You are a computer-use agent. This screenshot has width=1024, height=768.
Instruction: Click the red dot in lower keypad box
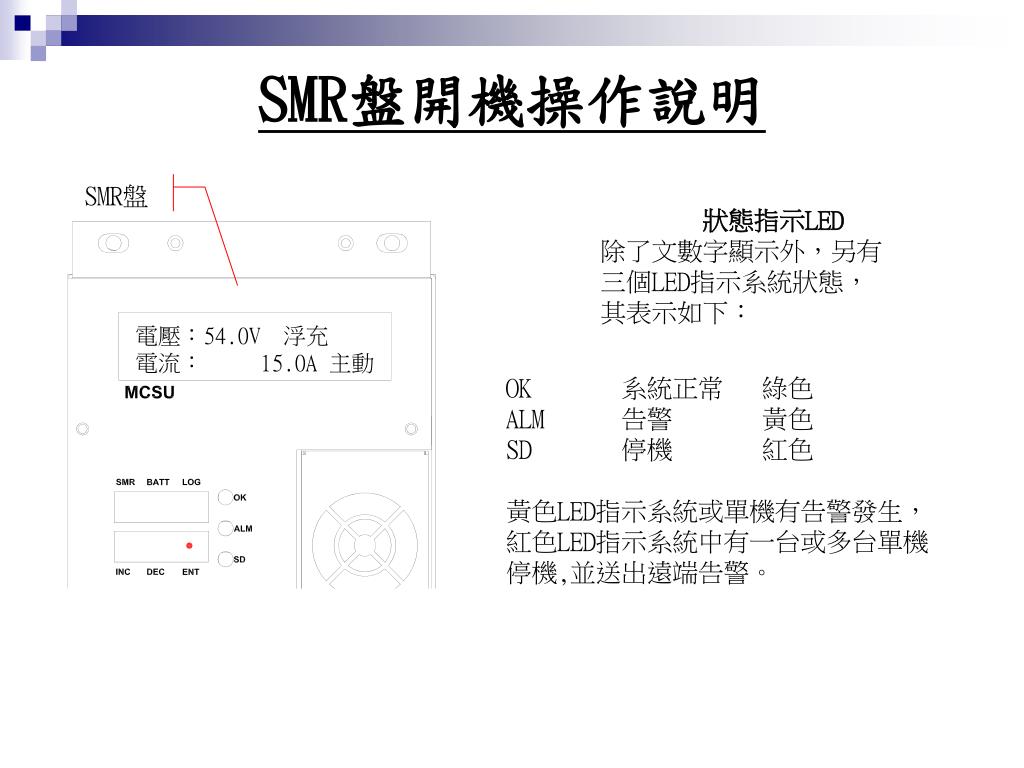pyautogui.click(x=189, y=545)
